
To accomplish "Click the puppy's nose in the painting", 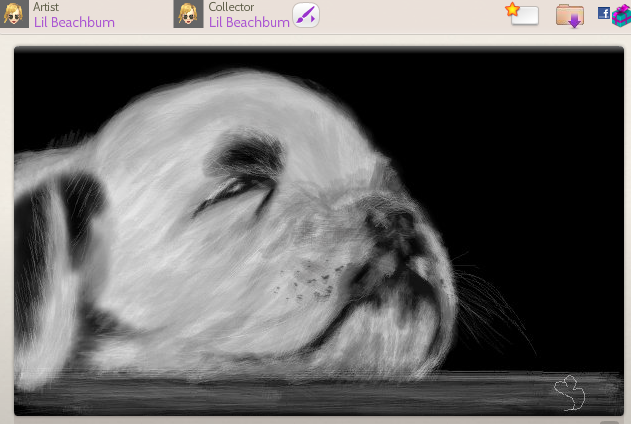I will 395,222.
